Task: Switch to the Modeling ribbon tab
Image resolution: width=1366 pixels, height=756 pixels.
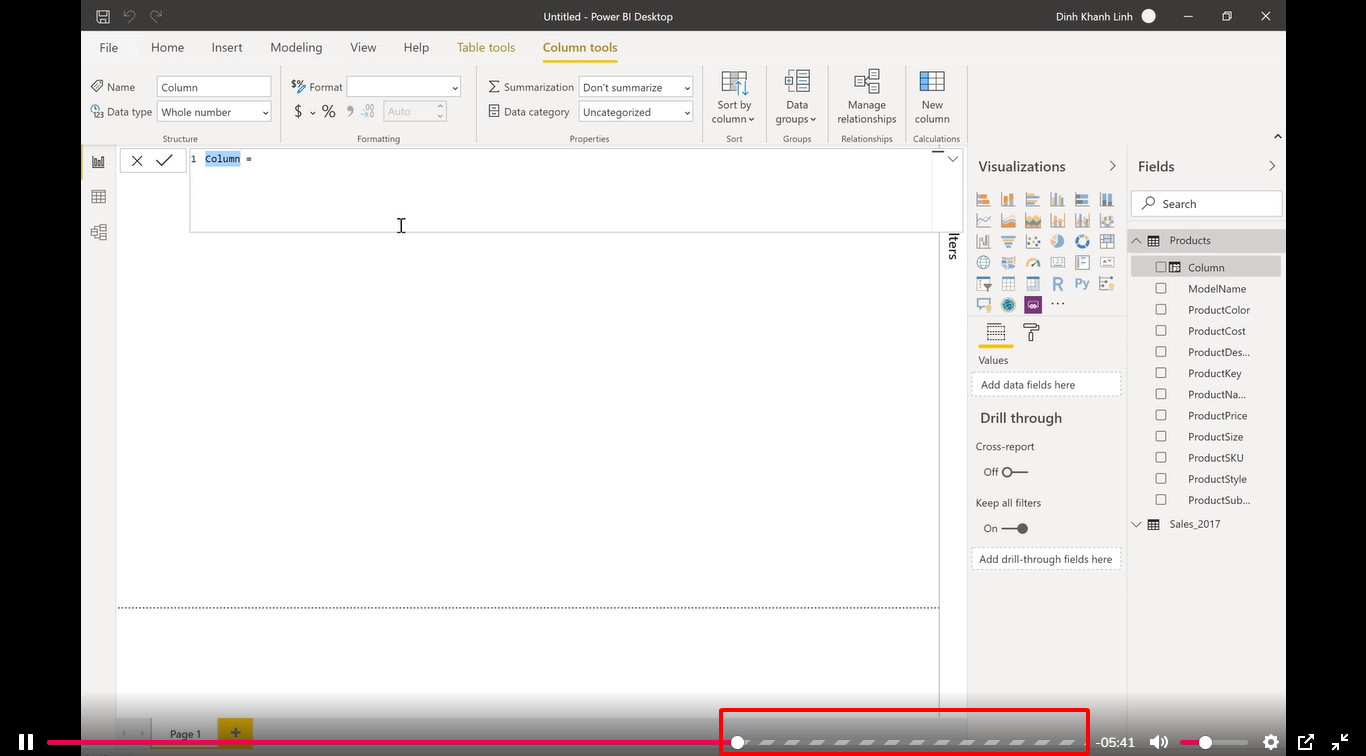Action: point(296,47)
